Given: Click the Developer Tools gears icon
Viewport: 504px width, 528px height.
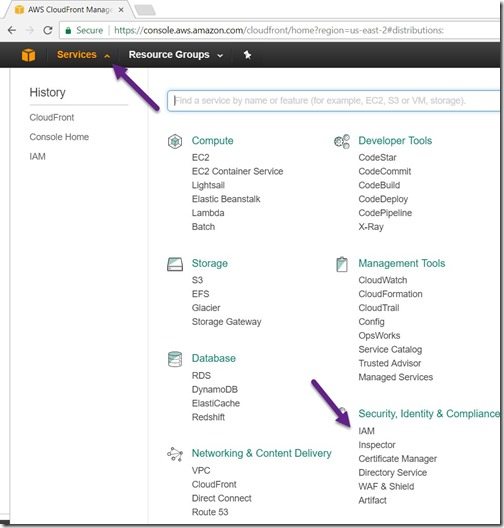Looking at the screenshot, I should click(x=342, y=141).
